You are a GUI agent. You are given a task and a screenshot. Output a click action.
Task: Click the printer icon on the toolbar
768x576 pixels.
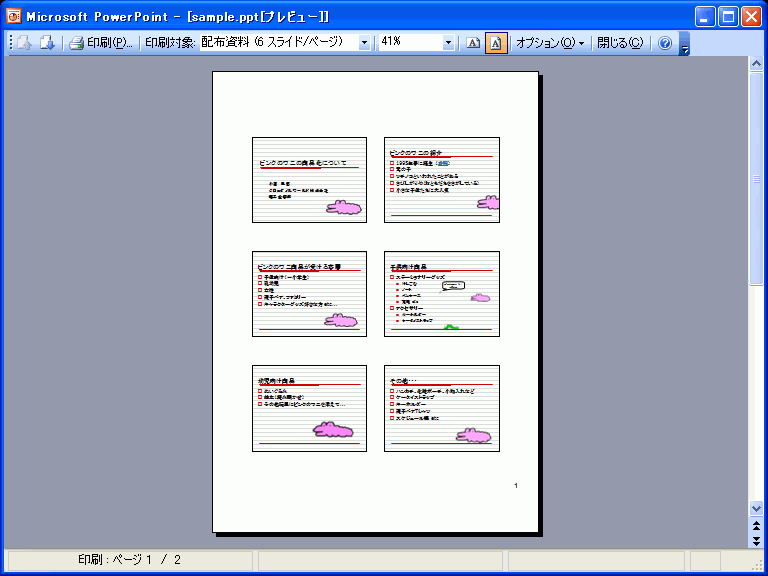click(x=76, y=43)
